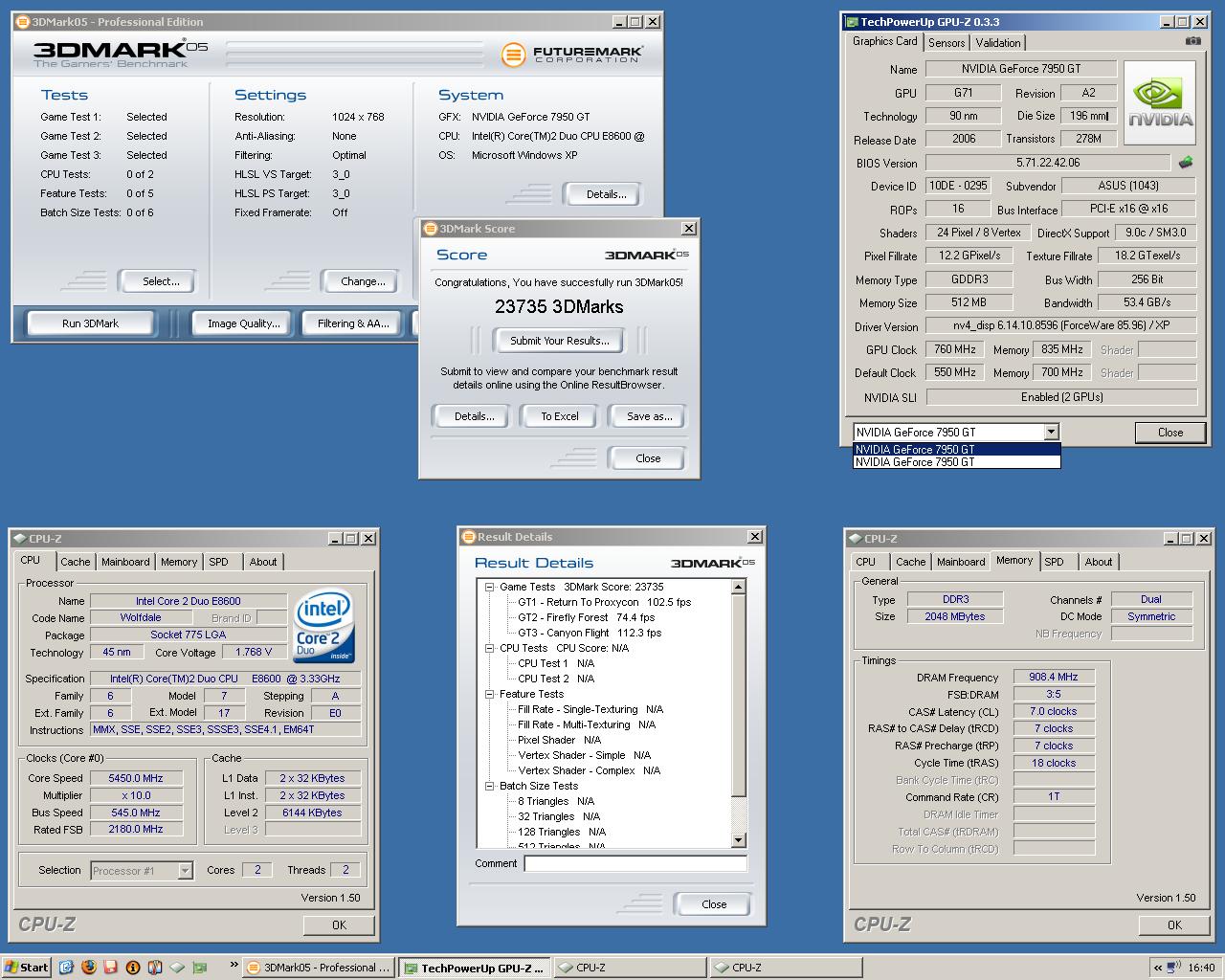
Task: Click the taskbar clock showing 16:40
Action: click(x=1201, y=968)
